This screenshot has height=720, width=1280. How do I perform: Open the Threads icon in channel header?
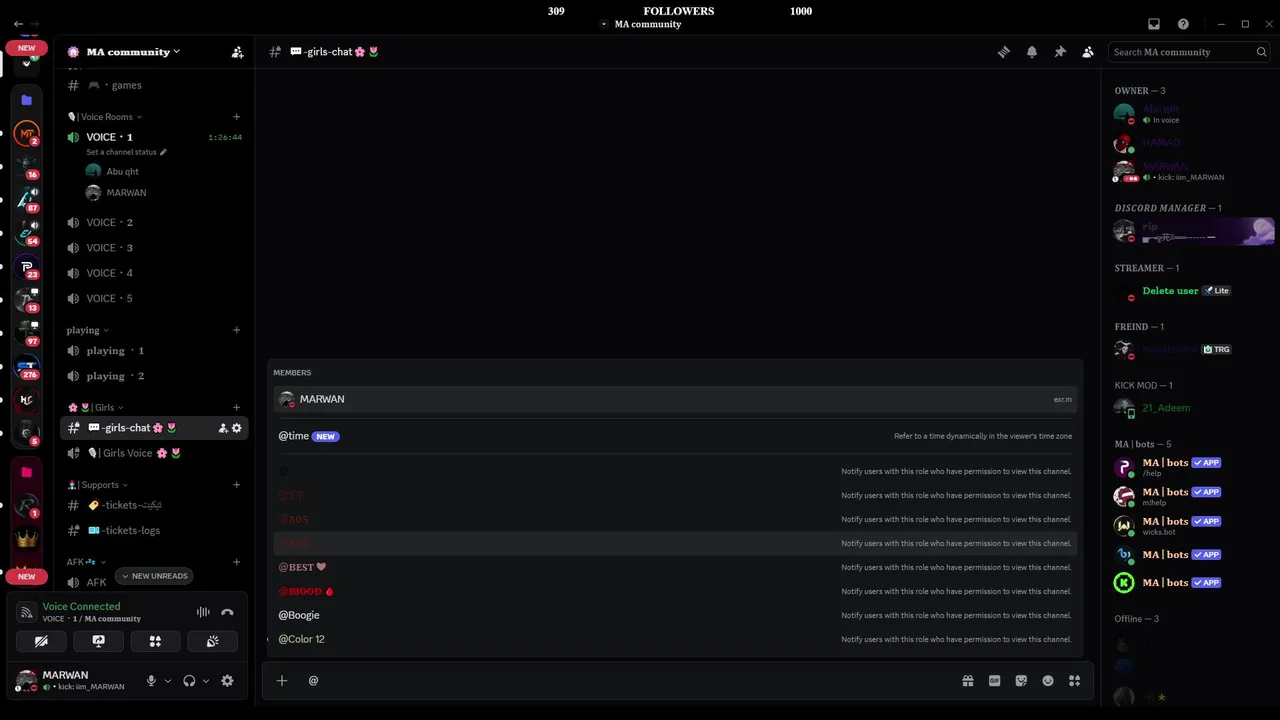[1004, 52]
